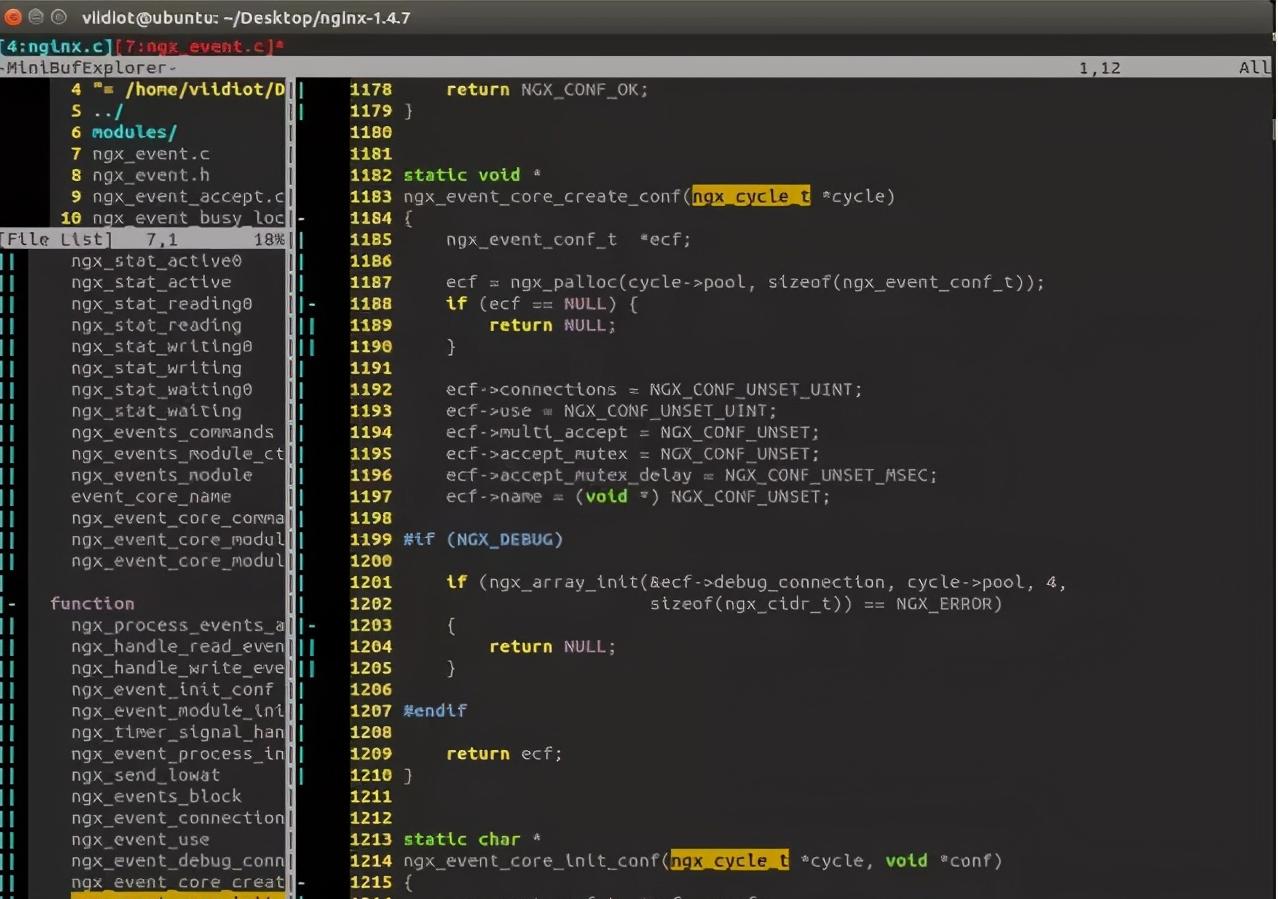
Task: Select ngx_send_lowat in the tag list
Action: pos(145,775)
